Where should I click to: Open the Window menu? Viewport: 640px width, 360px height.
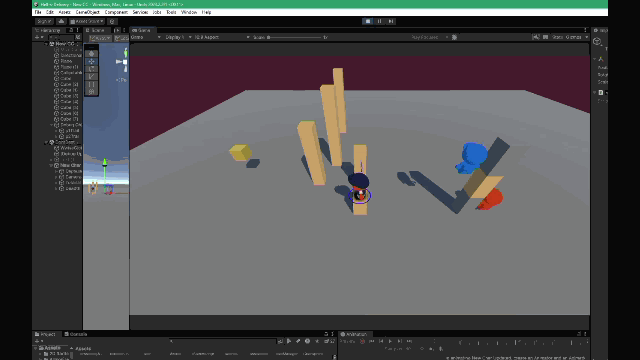coord(189,12)
